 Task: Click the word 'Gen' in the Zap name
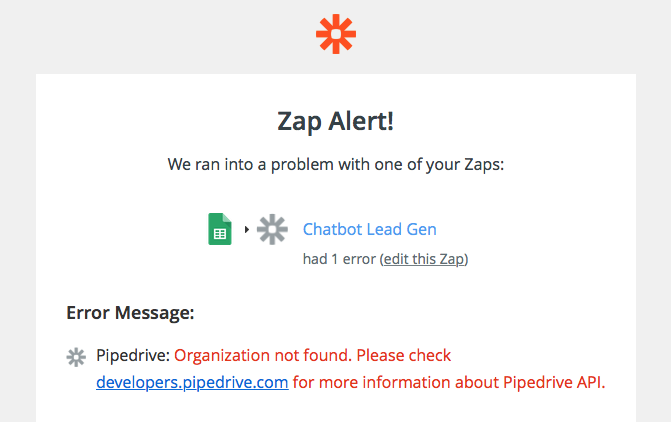[422, 229]
